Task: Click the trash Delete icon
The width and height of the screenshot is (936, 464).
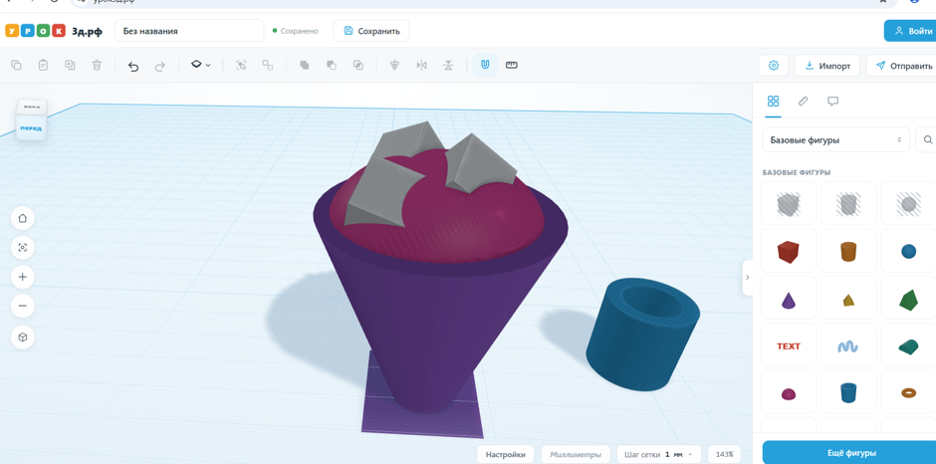Action: pyautogui.click(x=97, y=65)
